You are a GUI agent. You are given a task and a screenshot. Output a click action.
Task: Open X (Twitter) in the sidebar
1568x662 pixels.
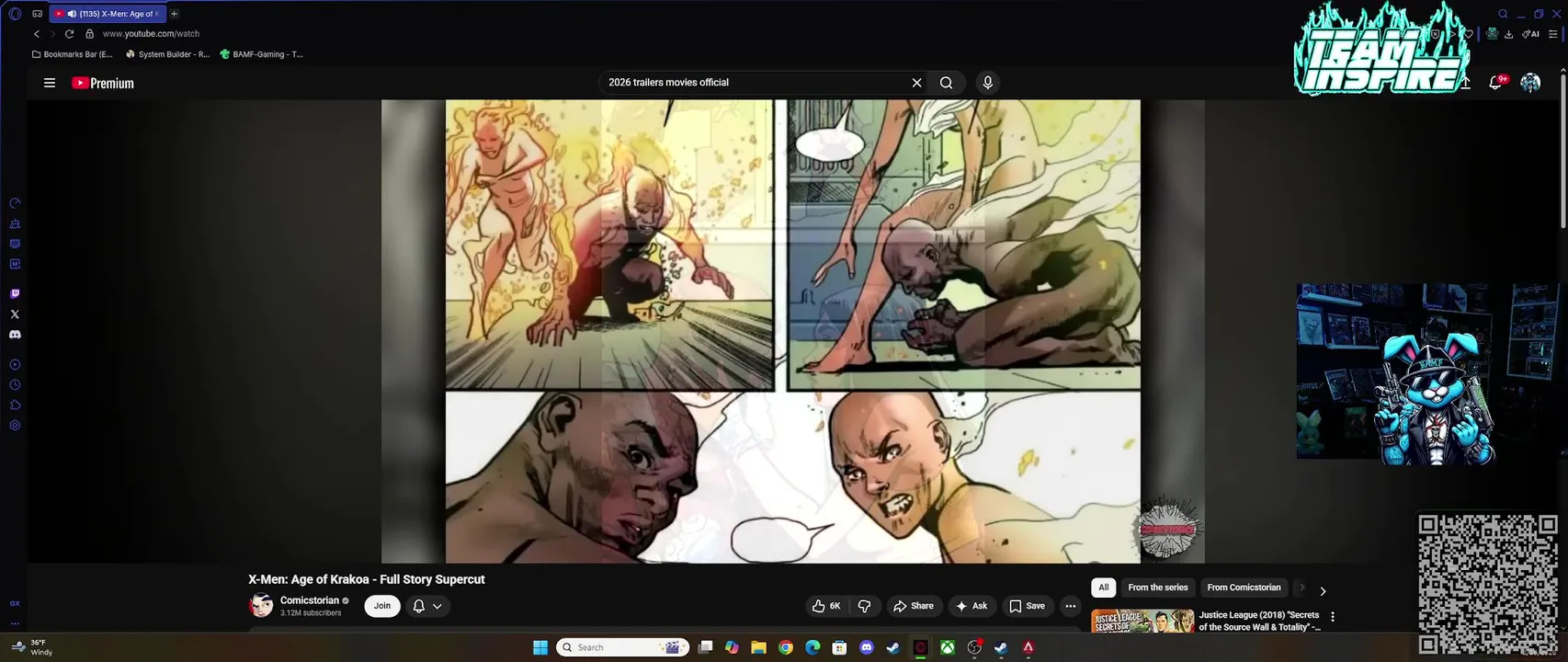15,314
